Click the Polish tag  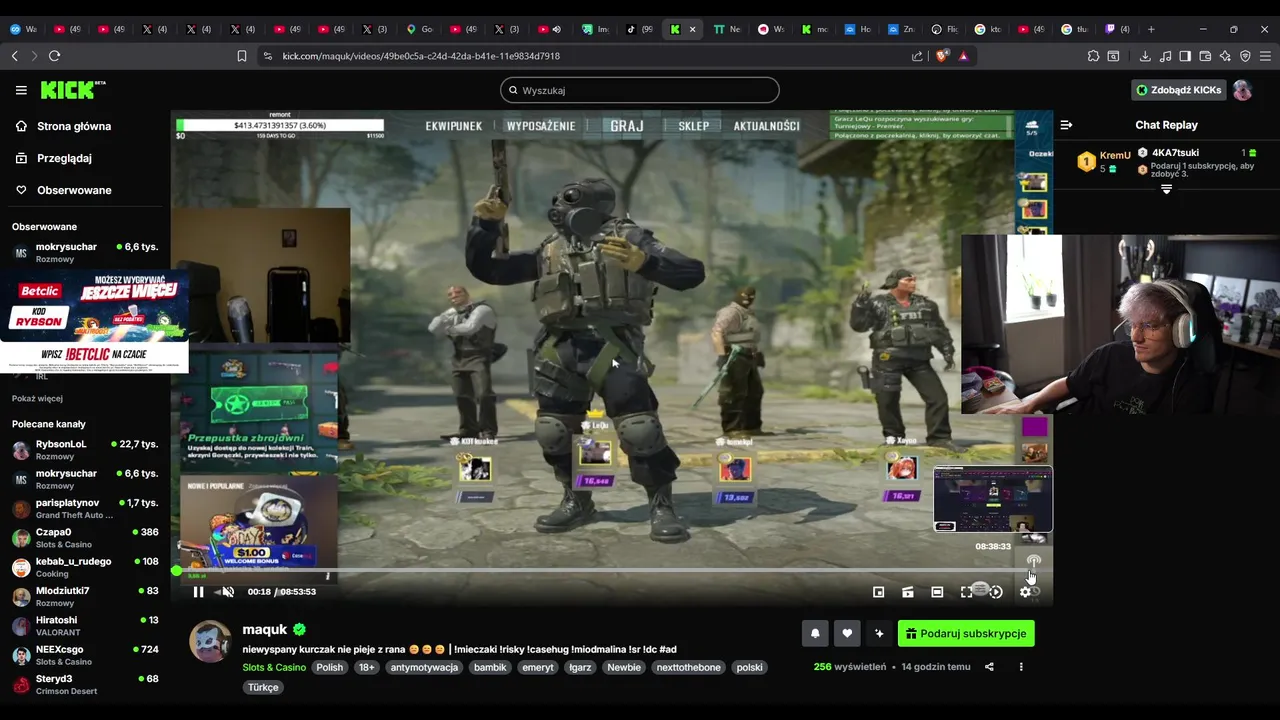coord(329,667)
